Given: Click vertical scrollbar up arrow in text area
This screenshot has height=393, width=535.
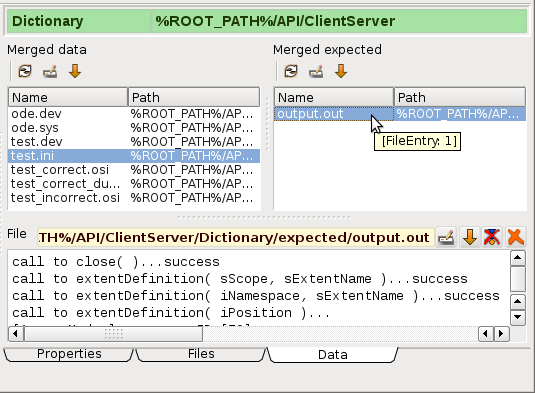Looking at the screenshot, I should (x=518, y=258).
